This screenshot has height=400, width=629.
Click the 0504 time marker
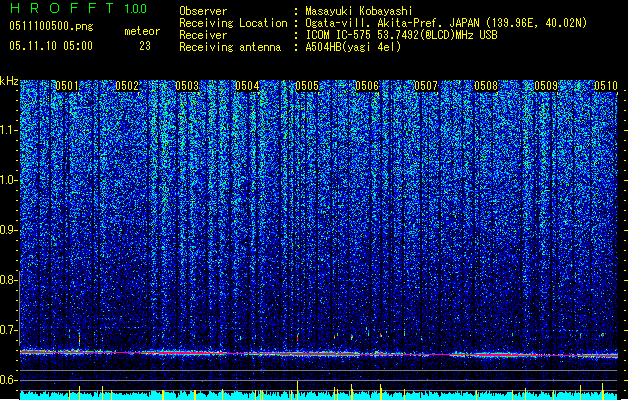(x=247, y=86)
